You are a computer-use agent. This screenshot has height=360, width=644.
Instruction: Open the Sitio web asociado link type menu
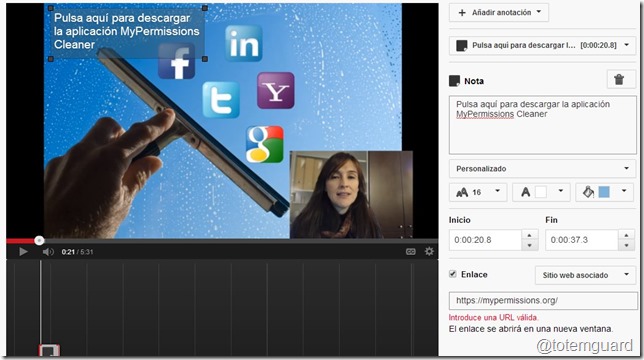click(x=586, y=275)
